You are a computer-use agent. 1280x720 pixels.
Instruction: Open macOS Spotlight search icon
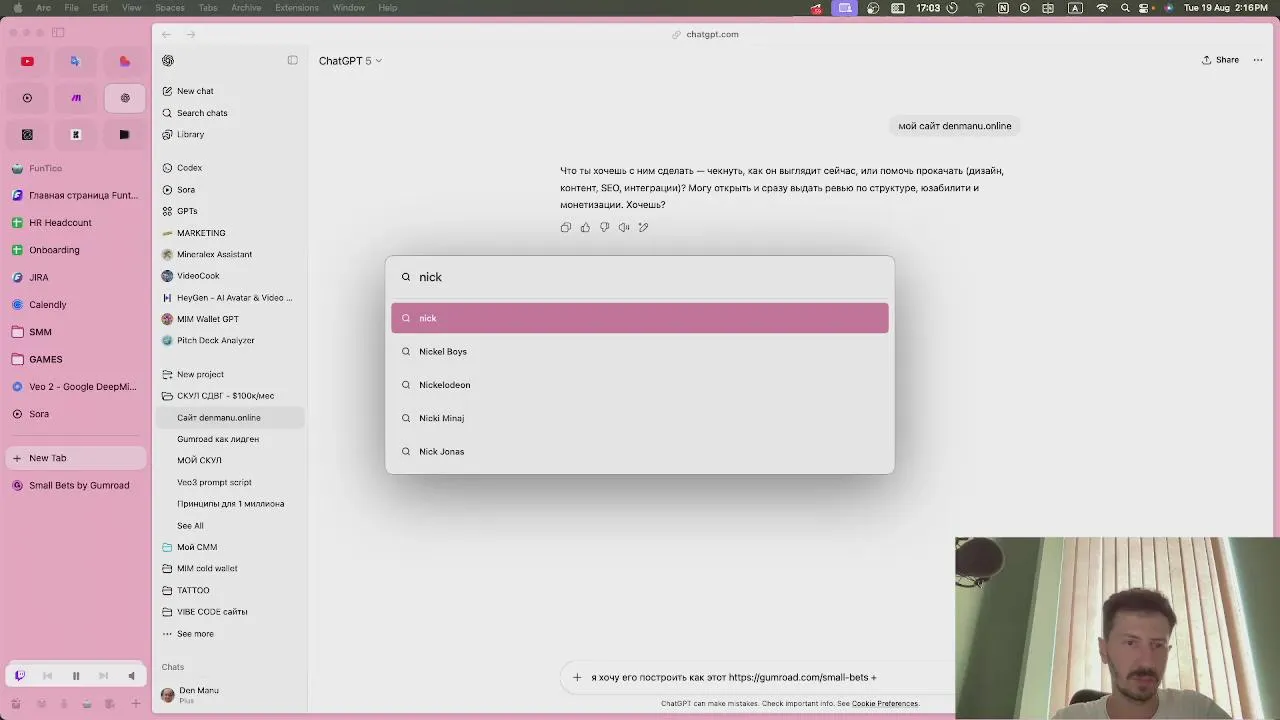1125,8
